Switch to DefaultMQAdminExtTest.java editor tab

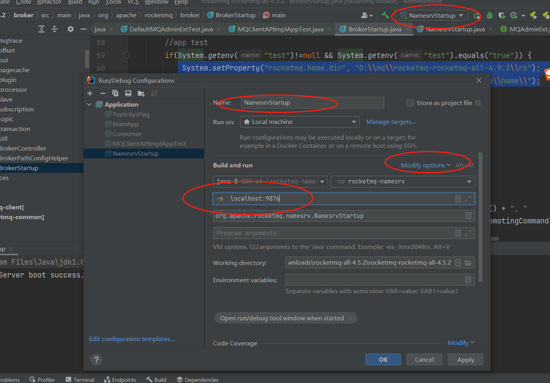click(167, 29)
